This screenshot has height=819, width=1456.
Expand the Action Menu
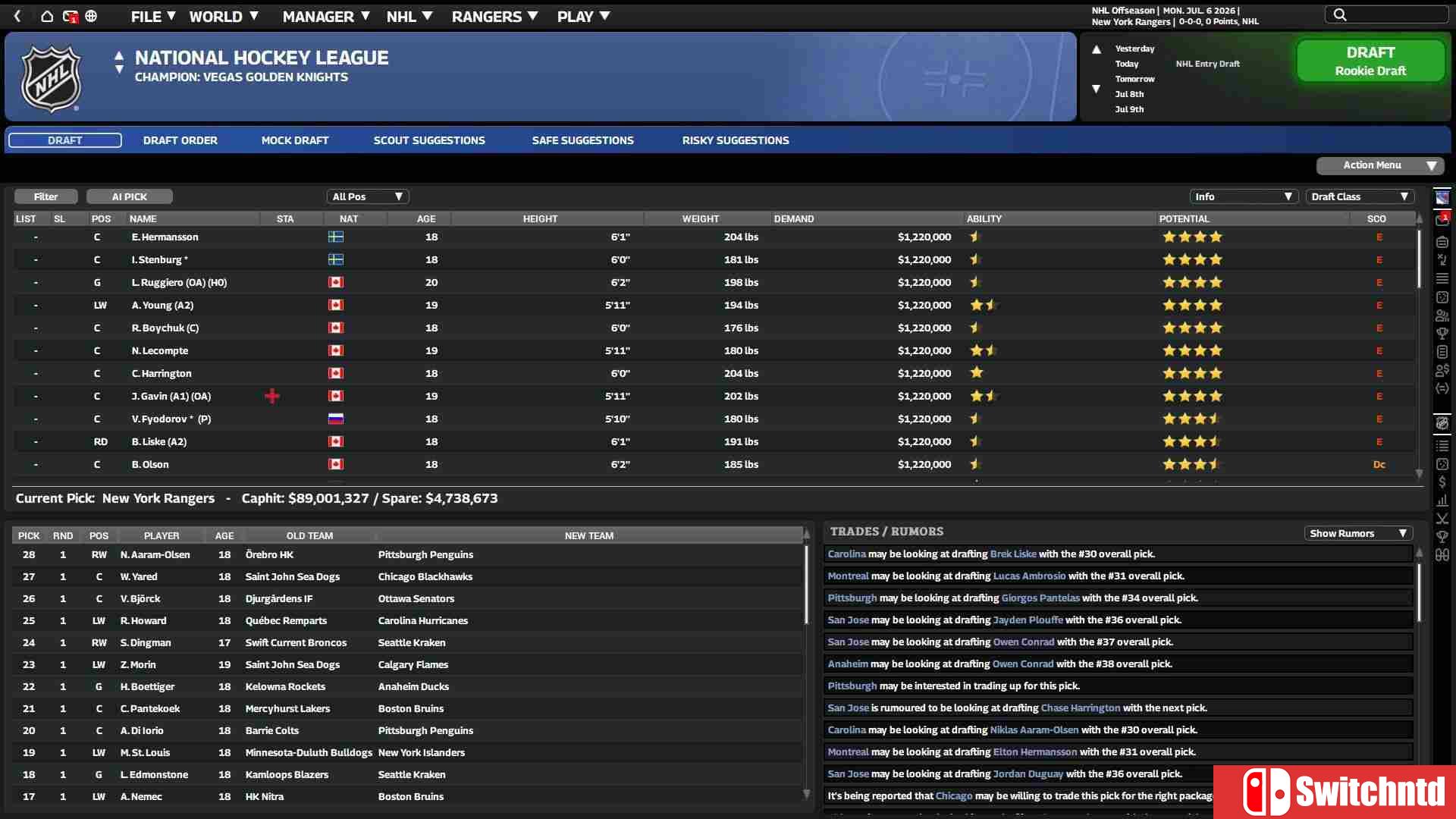click(x=1379, y=165)
